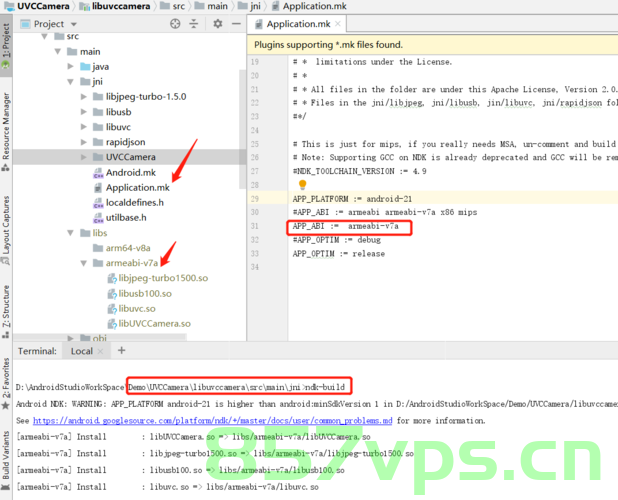The width and height of the screenshot is (618, 500).
Task: Click line 33 APP_OPTIM release text
Action: click(339, 254)
